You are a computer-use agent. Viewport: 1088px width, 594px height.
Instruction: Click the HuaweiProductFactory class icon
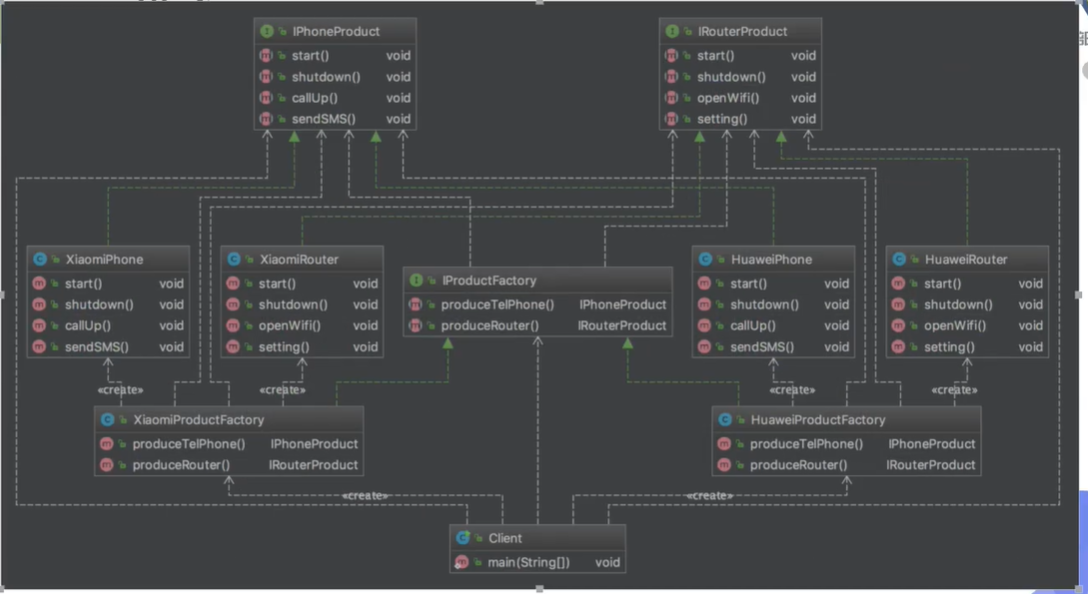coord(724,420)
